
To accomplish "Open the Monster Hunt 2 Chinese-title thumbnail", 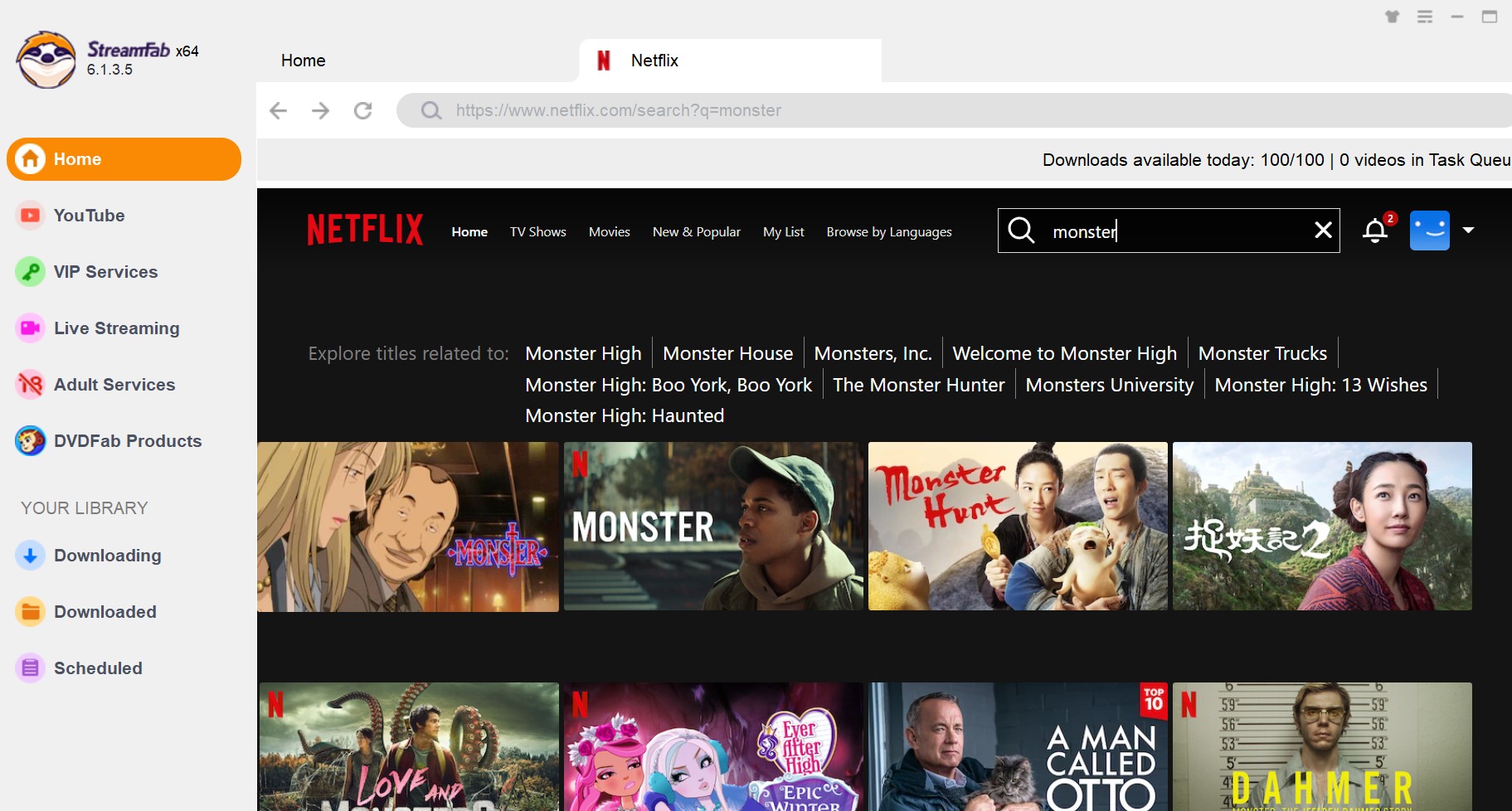I will click(x=1322, y=527).
